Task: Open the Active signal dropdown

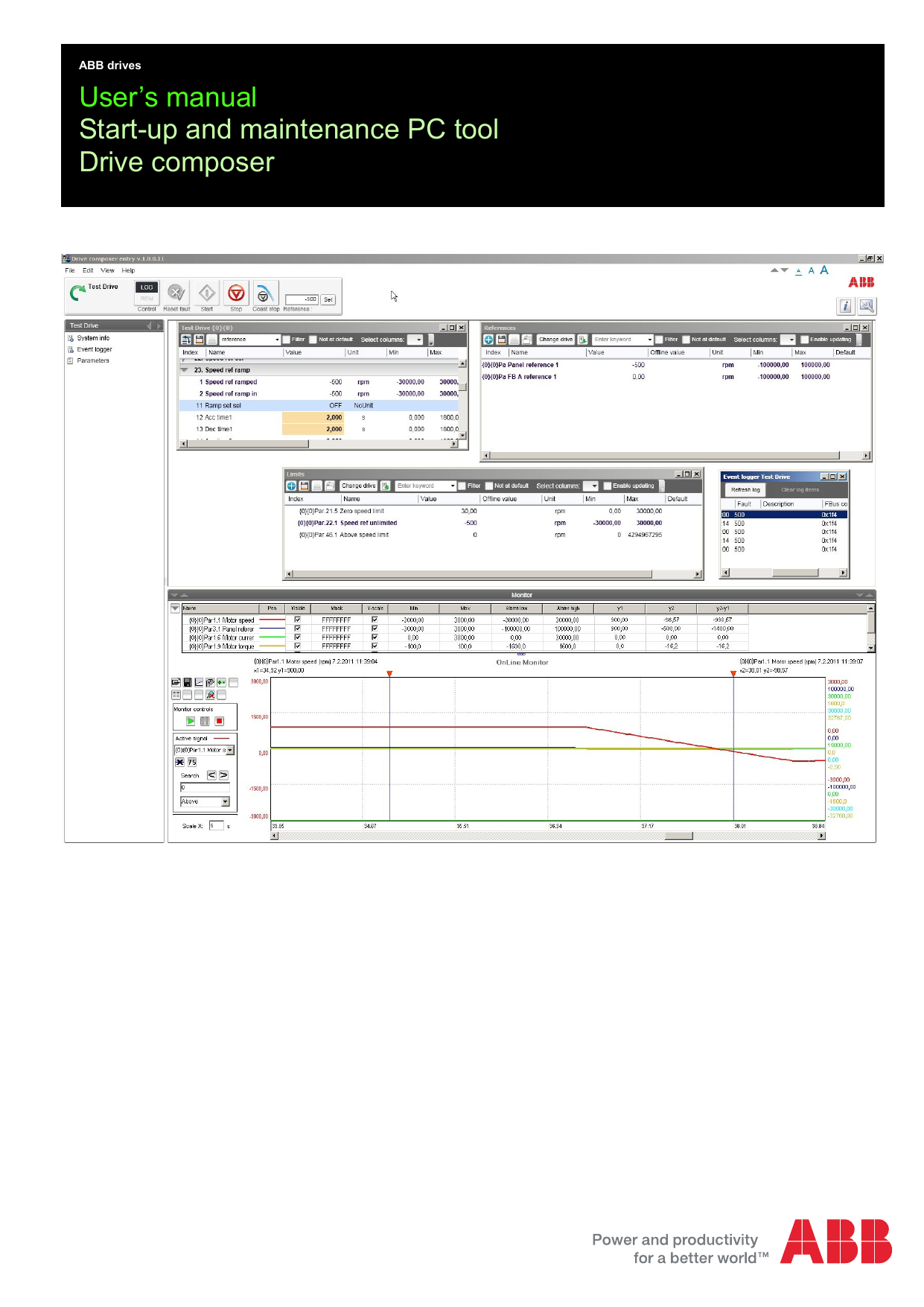Action: [x=230, y=751]
